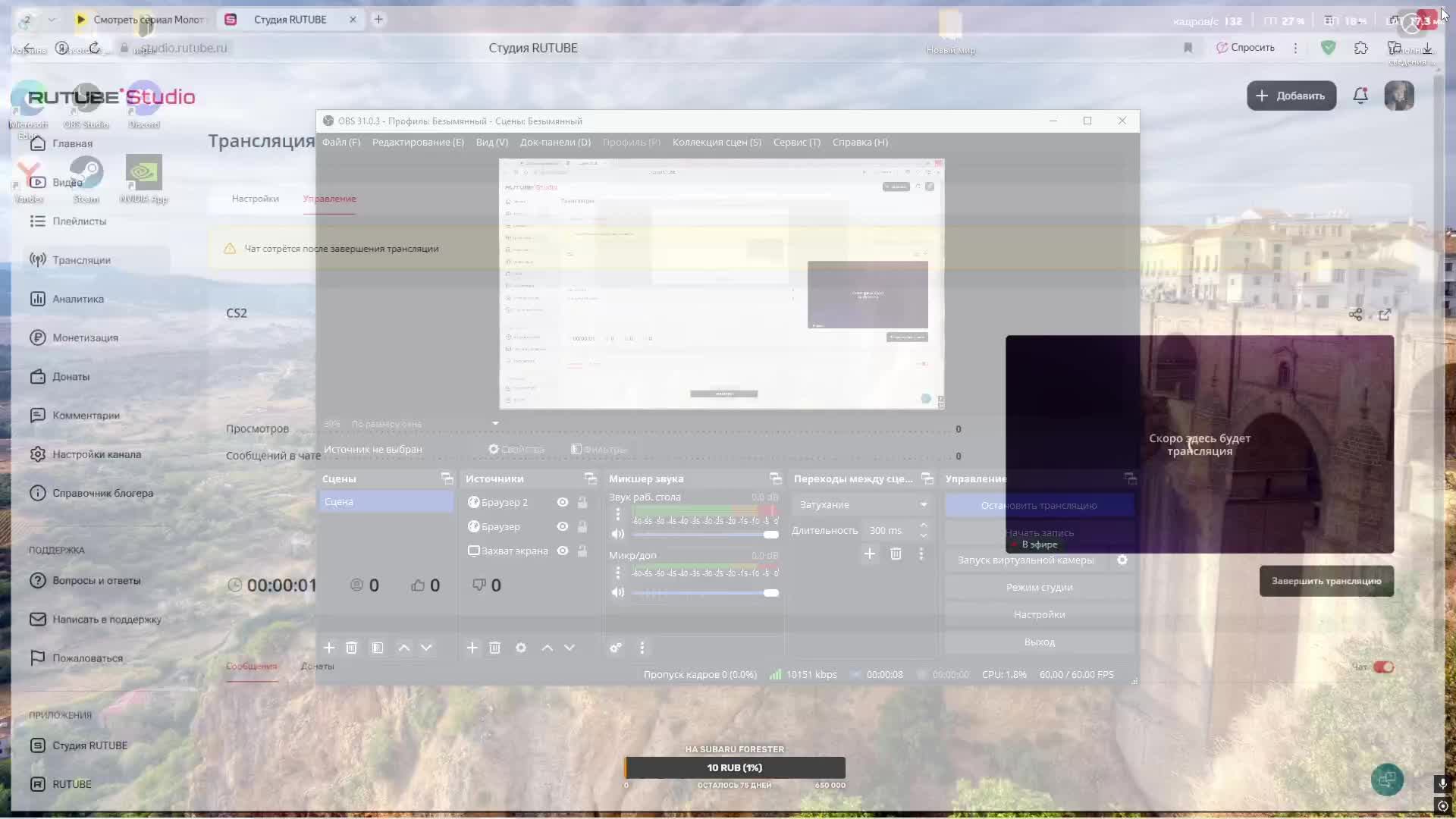Click the RUTUBE notifications bell

pos(1360,96)
